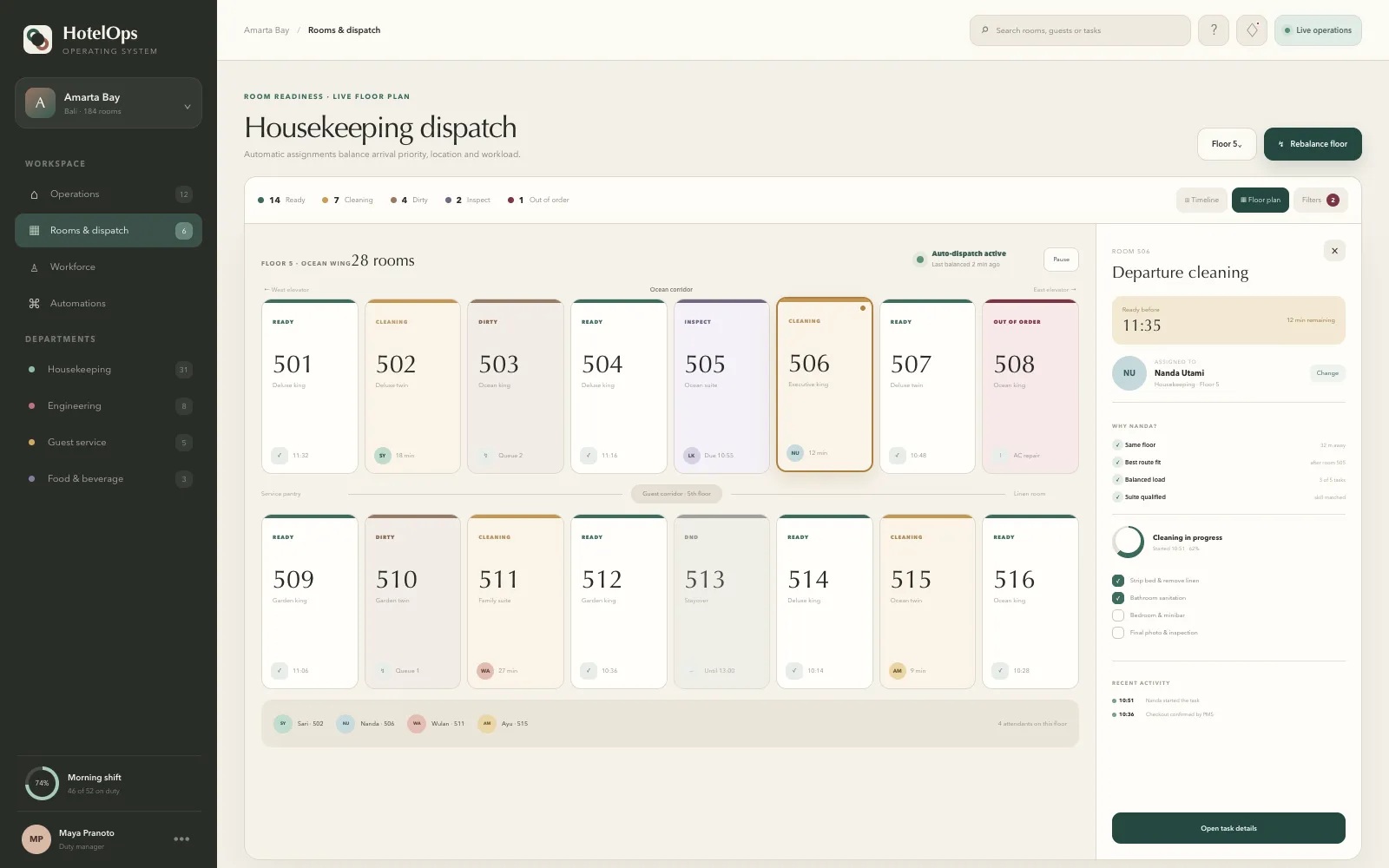Toggle Live operations mode
The height and width of the screenshot is (868, 1389).
pos(1318,30)
